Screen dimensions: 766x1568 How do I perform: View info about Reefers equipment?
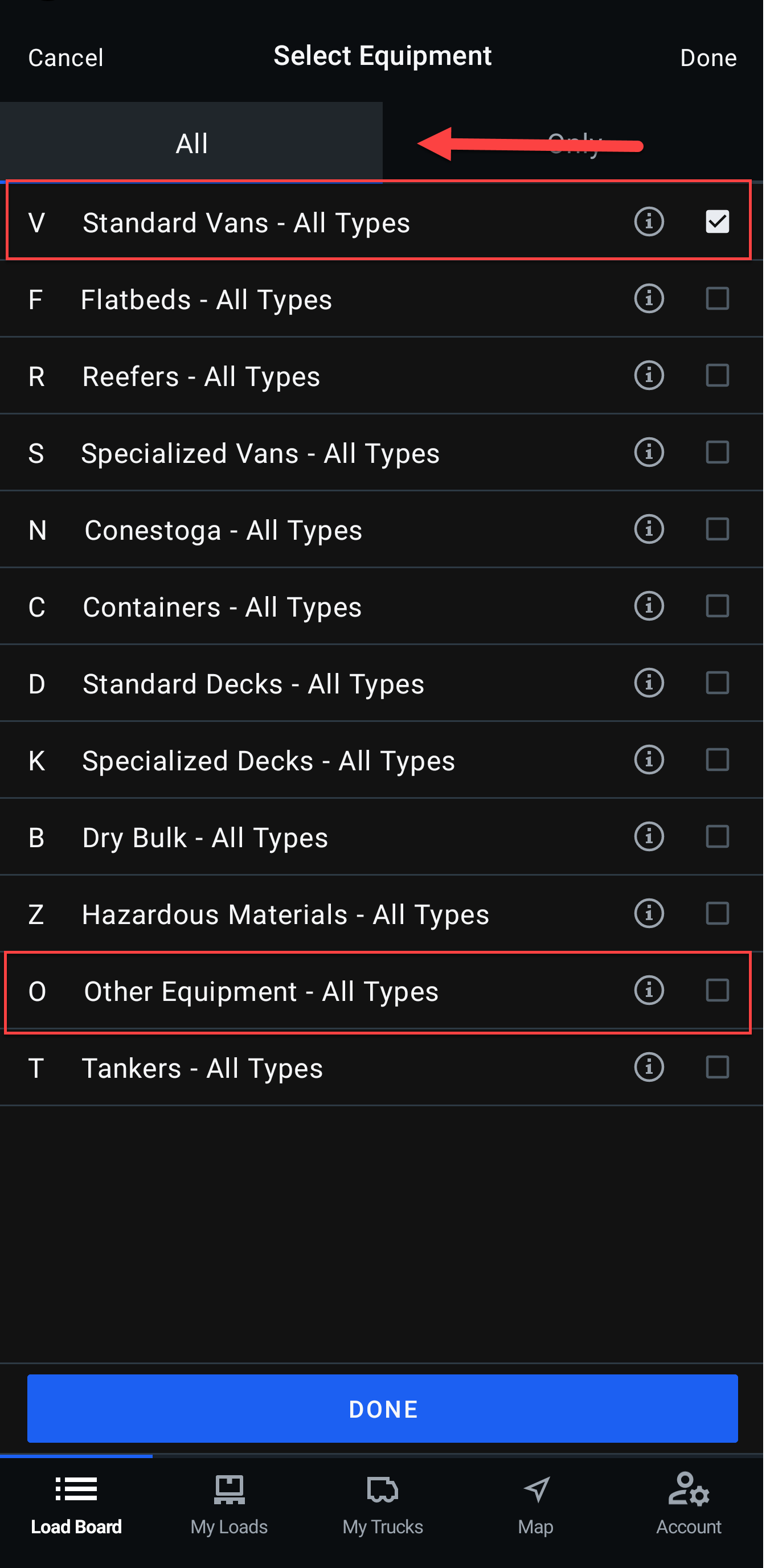[649, 376]
